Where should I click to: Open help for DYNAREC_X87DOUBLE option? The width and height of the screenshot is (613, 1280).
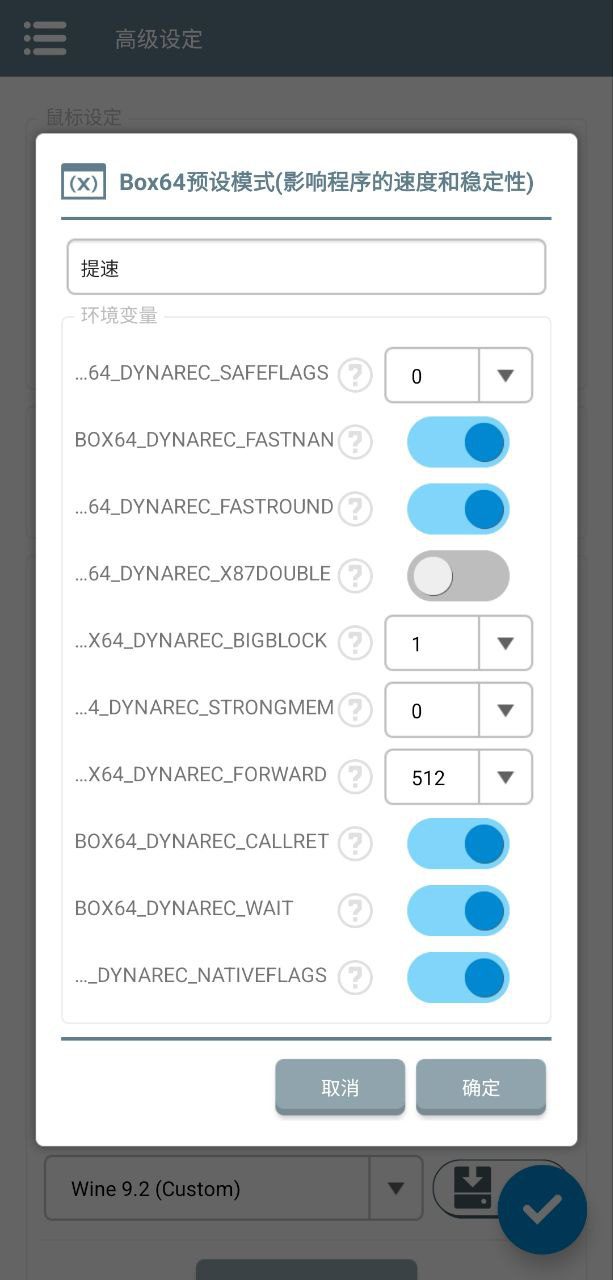coord(355,576)
